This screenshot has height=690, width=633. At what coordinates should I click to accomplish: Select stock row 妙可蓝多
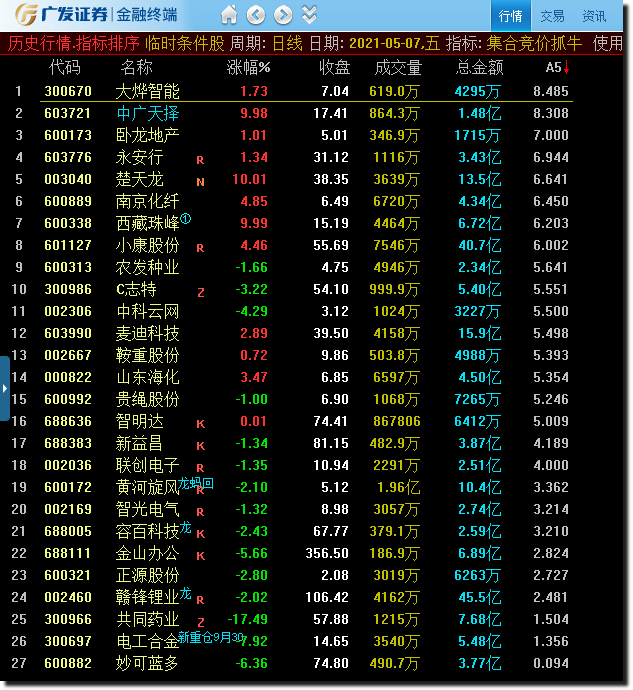coord(306,663)
